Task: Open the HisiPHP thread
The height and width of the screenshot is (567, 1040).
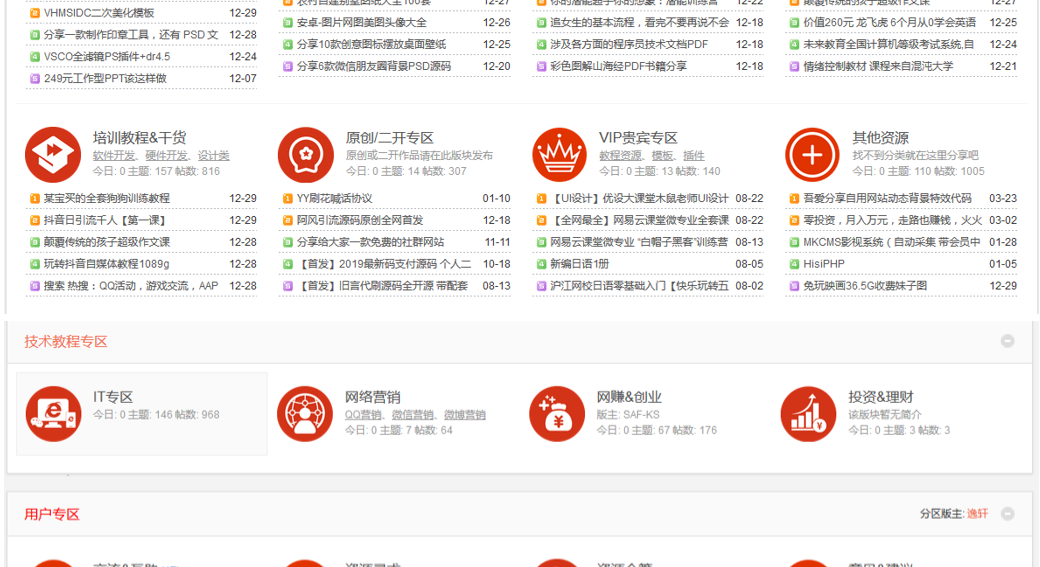Action: coord(824,264)
